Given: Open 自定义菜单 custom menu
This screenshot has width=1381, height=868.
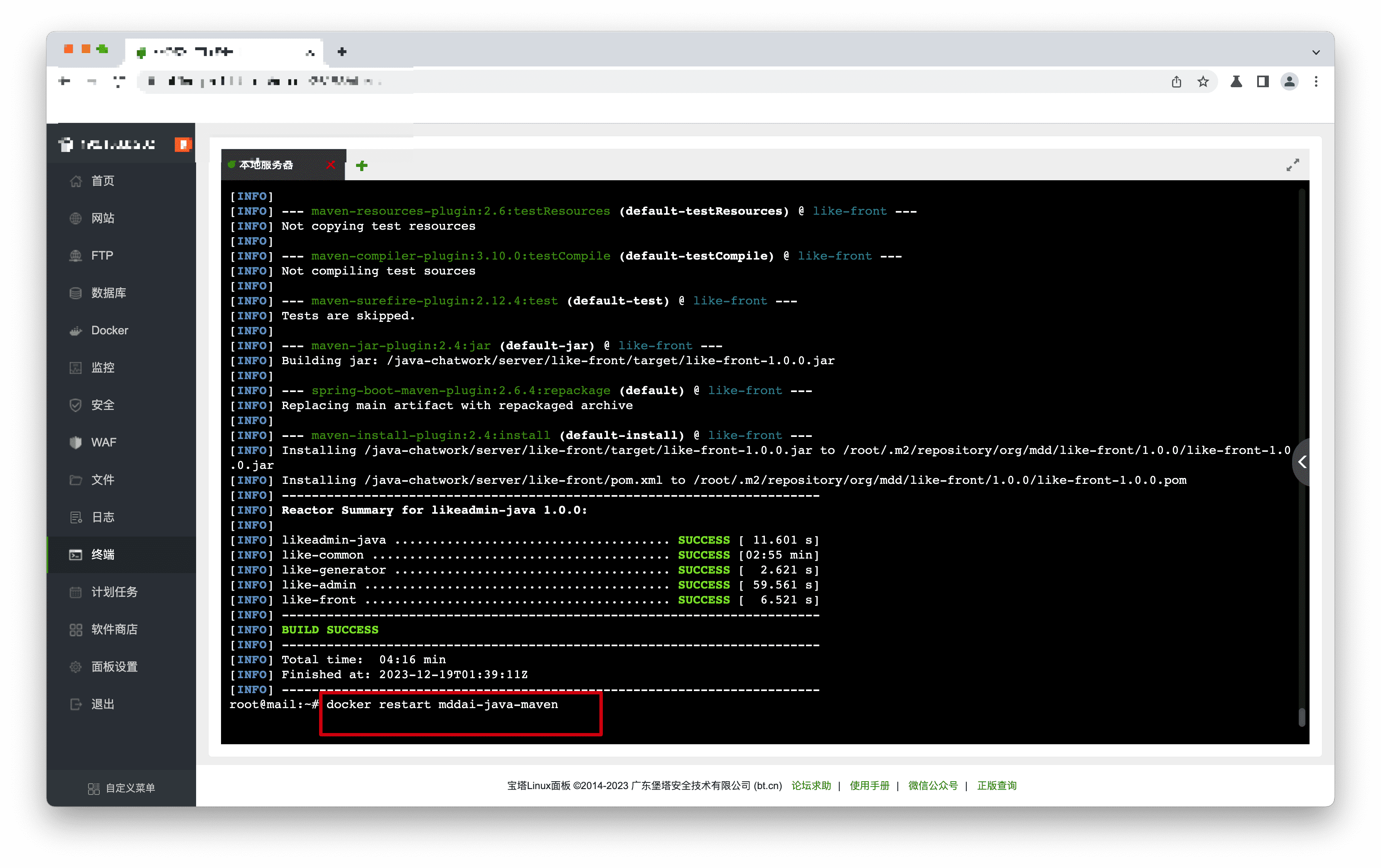Looking at the screenshot, I should (121, 788).
